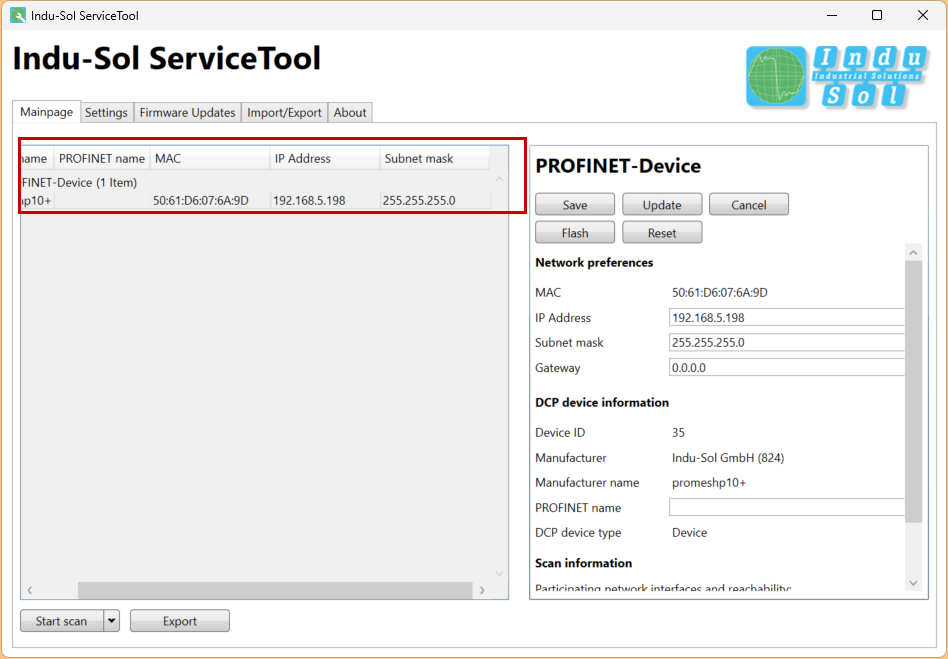The width and height of the screenshot is (948, 659).
Task: Click the Export button
Action: click(x=180, y=621)
